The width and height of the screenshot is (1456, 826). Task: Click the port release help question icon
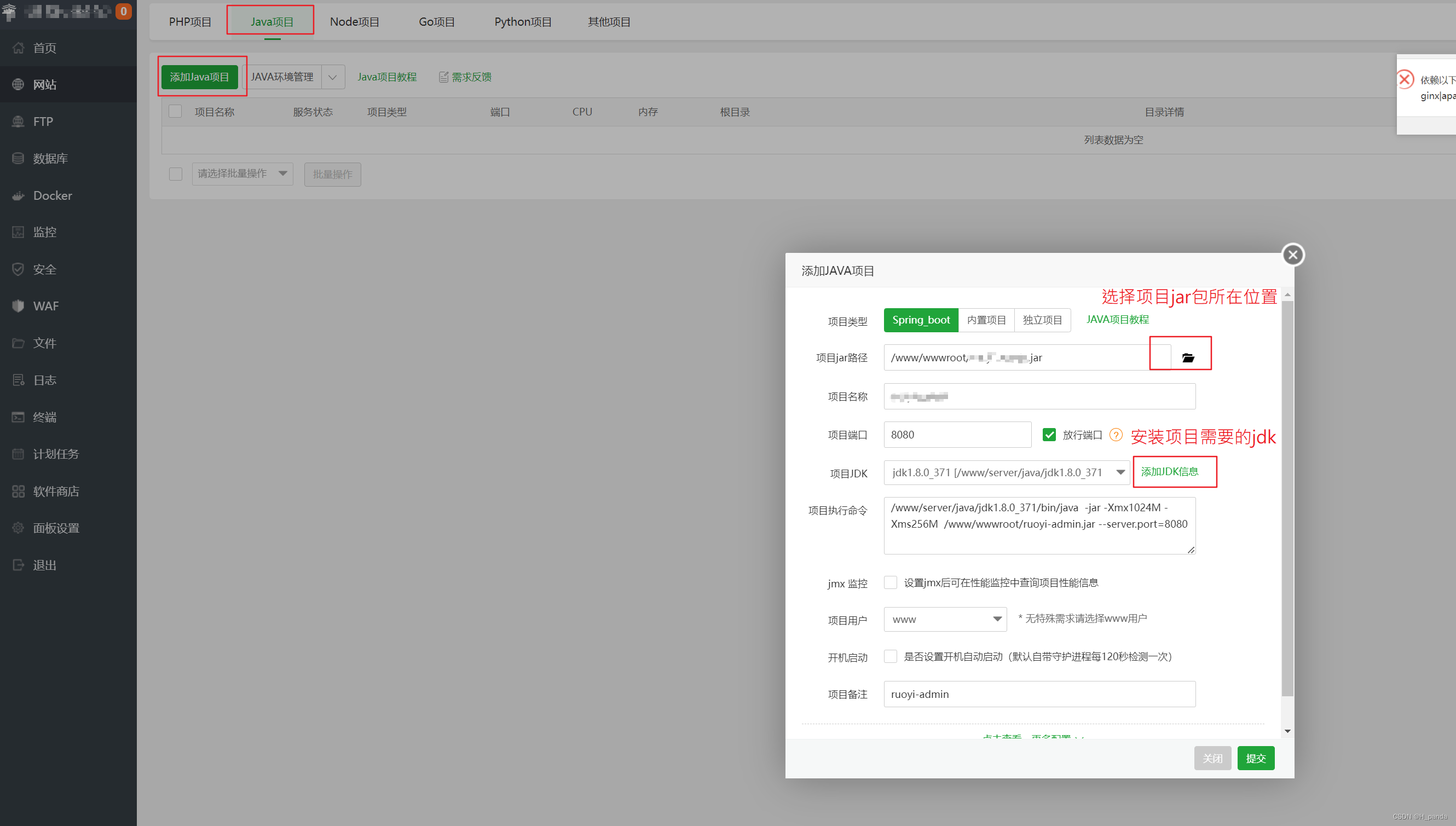click(1116, 435)
